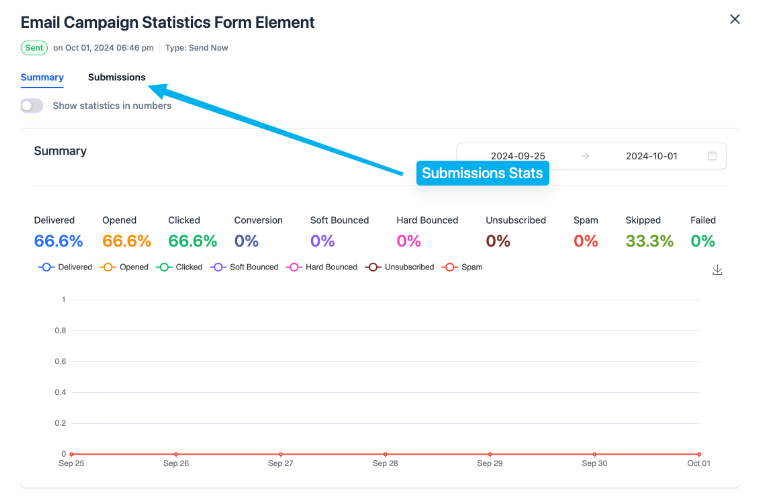
Task: Open the end date 2024-10-01 field
Action: [651, 156]
